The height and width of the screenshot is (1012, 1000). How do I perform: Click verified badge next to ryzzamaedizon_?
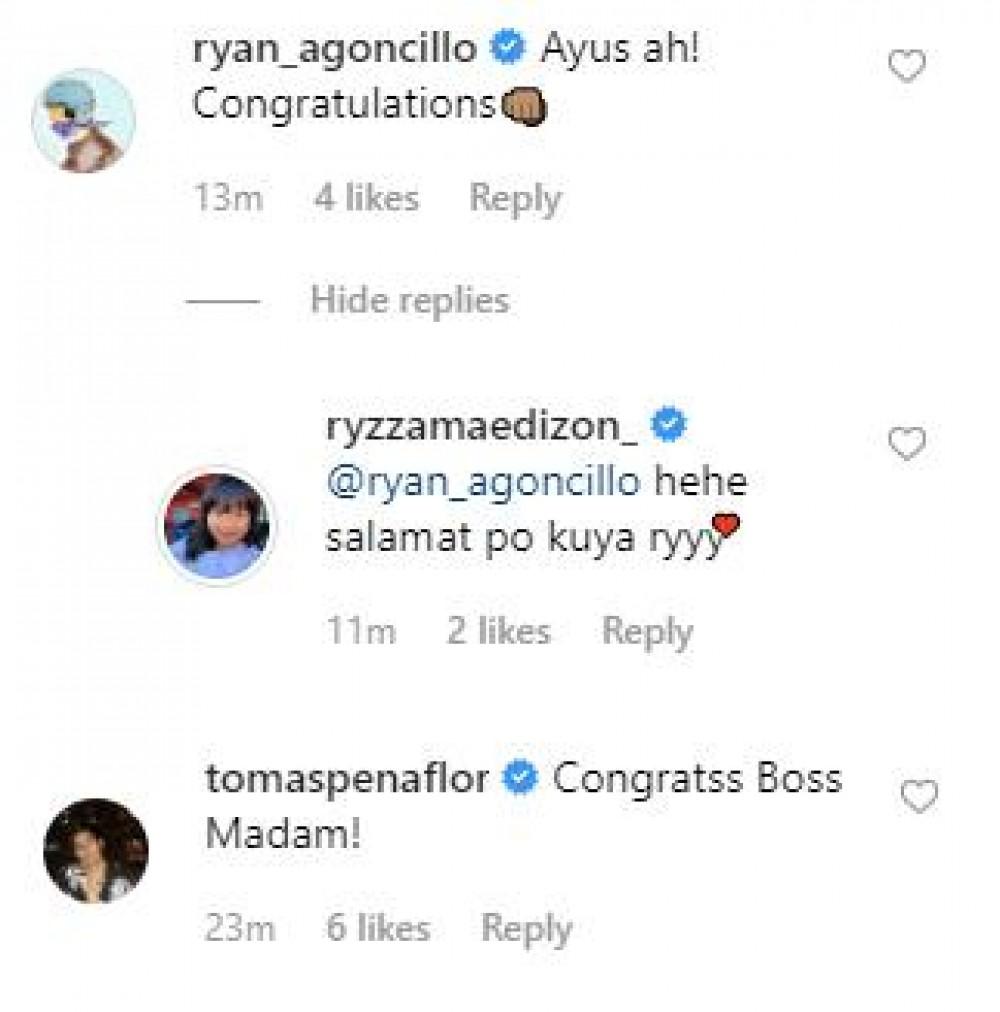coord(668,426)
